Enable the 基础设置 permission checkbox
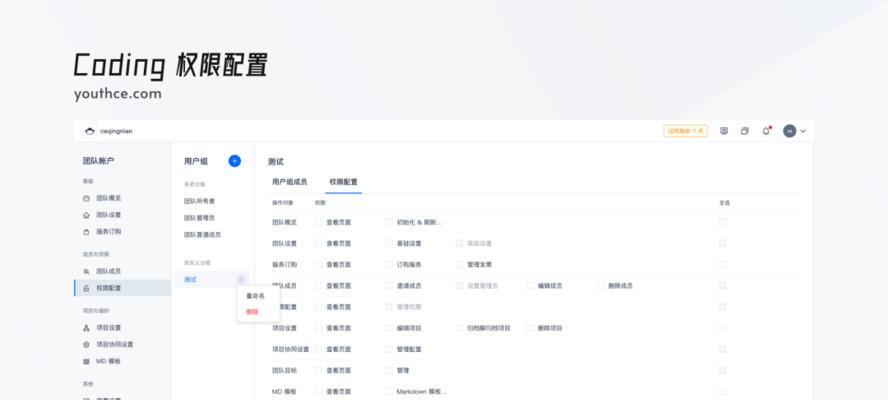 click(x=388, y=243)
